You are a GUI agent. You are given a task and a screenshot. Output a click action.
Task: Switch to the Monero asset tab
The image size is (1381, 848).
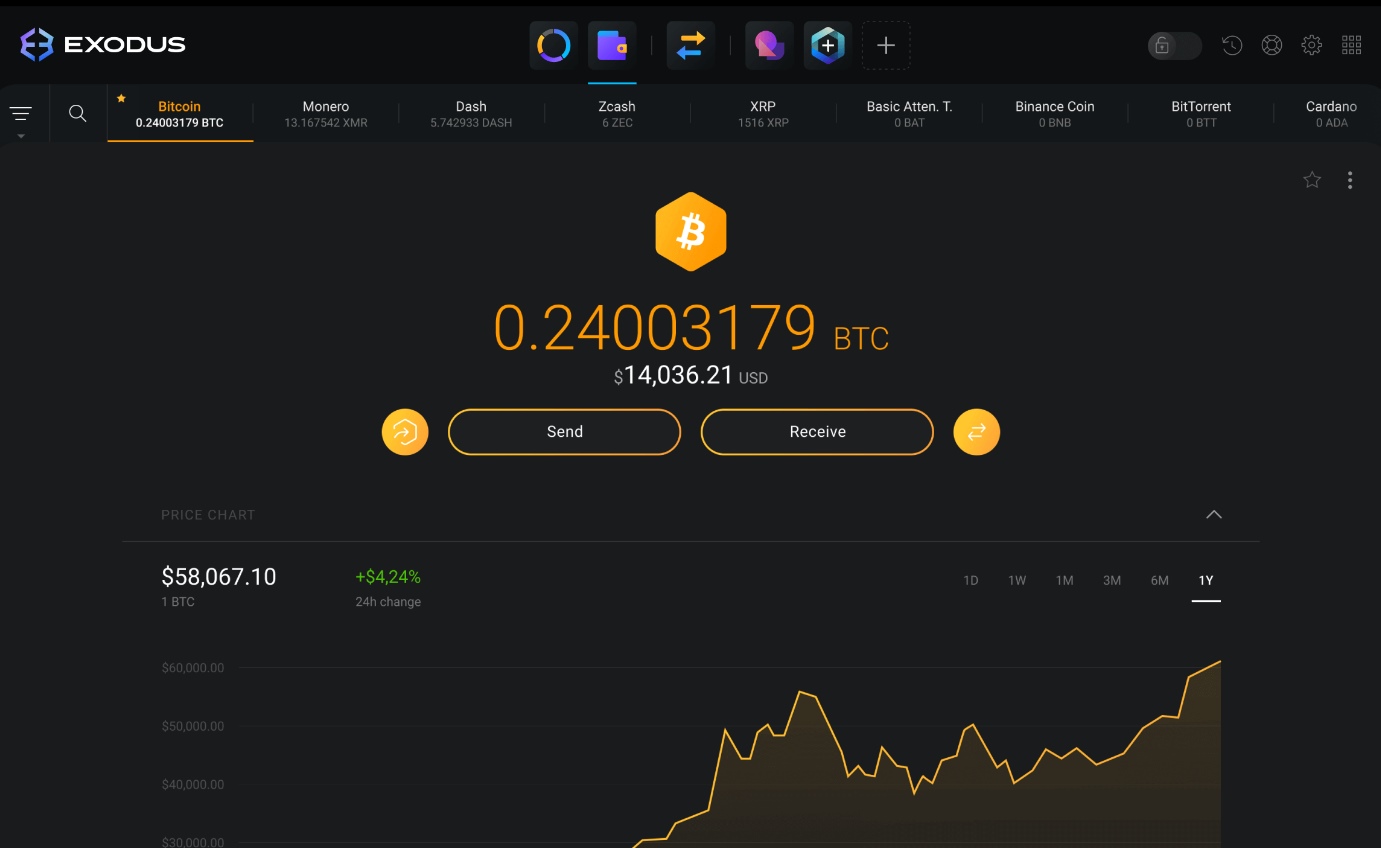tap(325, 113)
